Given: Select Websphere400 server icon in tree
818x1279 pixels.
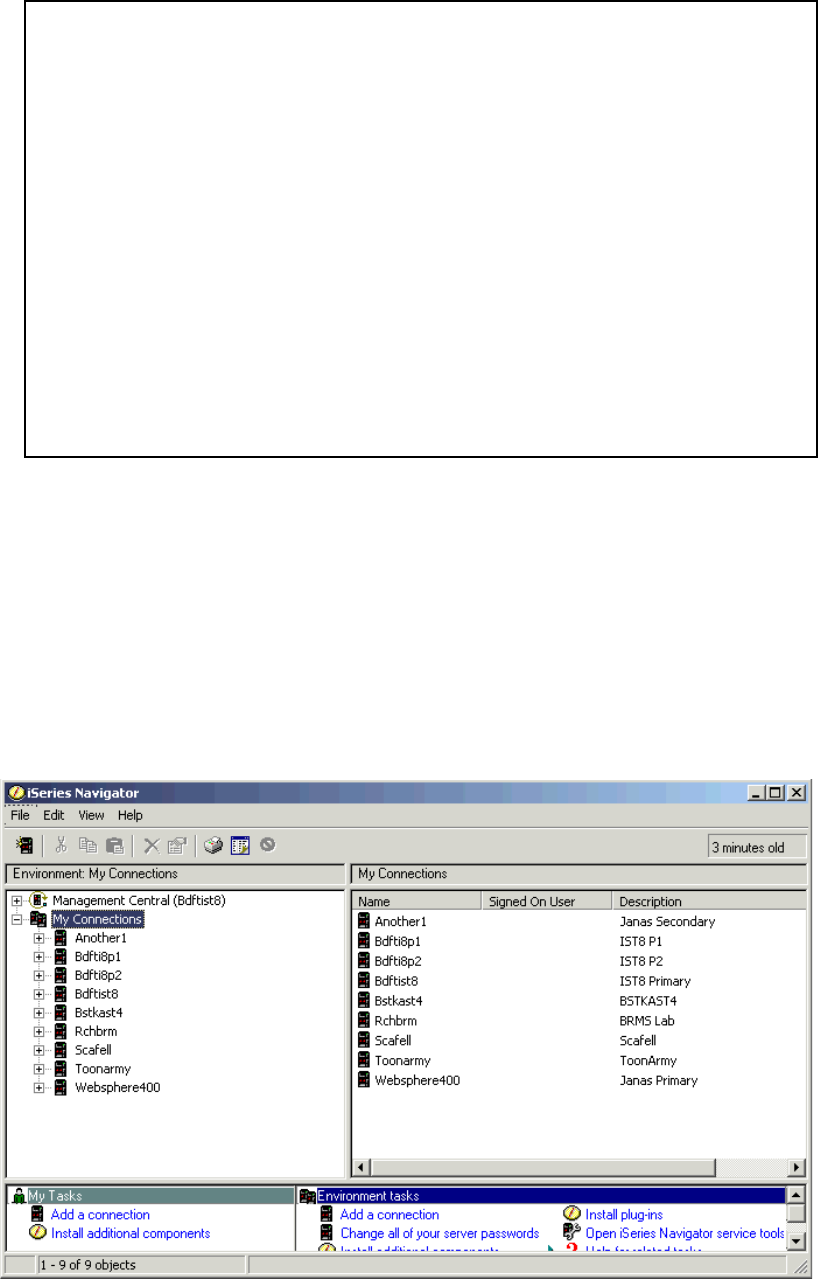Looking at the screenshot, I should coord(61,1087).
